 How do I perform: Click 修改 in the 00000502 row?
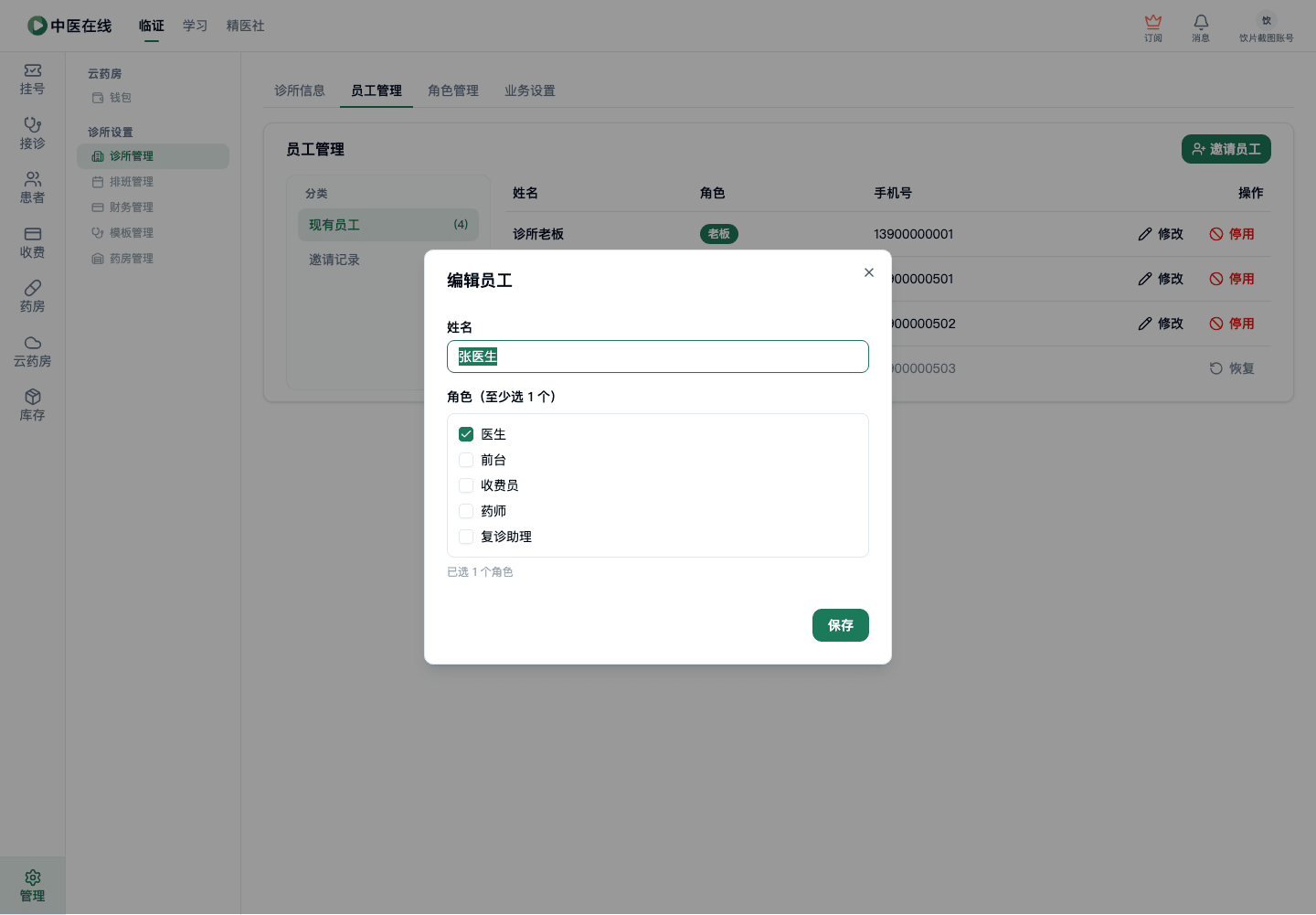pyautogui.click(x=1161, y=324)
